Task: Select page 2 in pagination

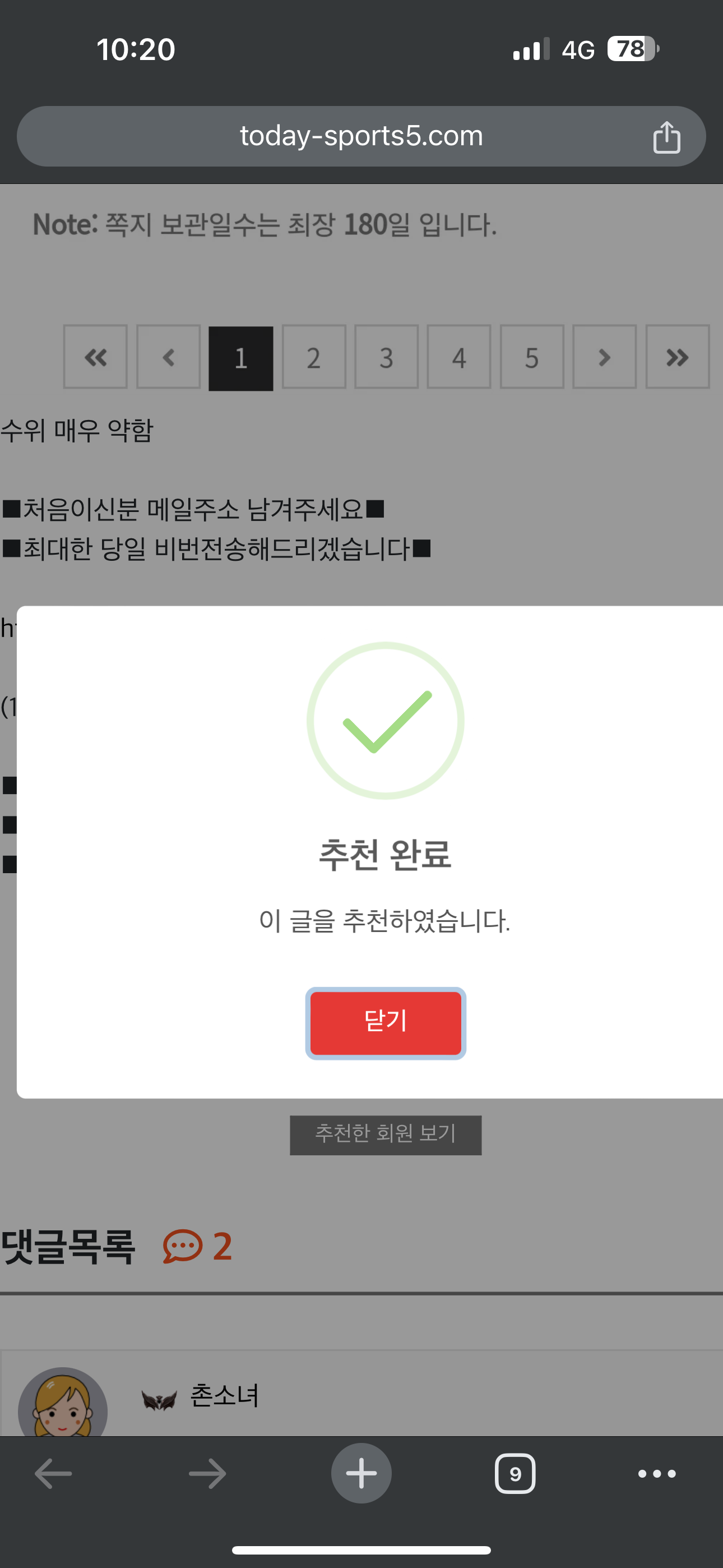Action: (x=314, y=357)
